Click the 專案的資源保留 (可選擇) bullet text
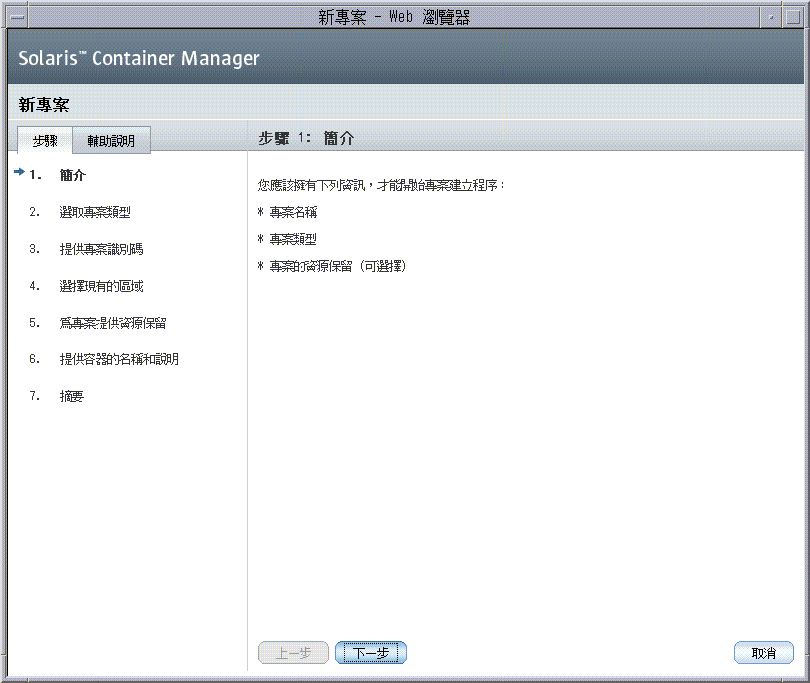Screen dimensions: 810x683 click(x=338, y=267)
